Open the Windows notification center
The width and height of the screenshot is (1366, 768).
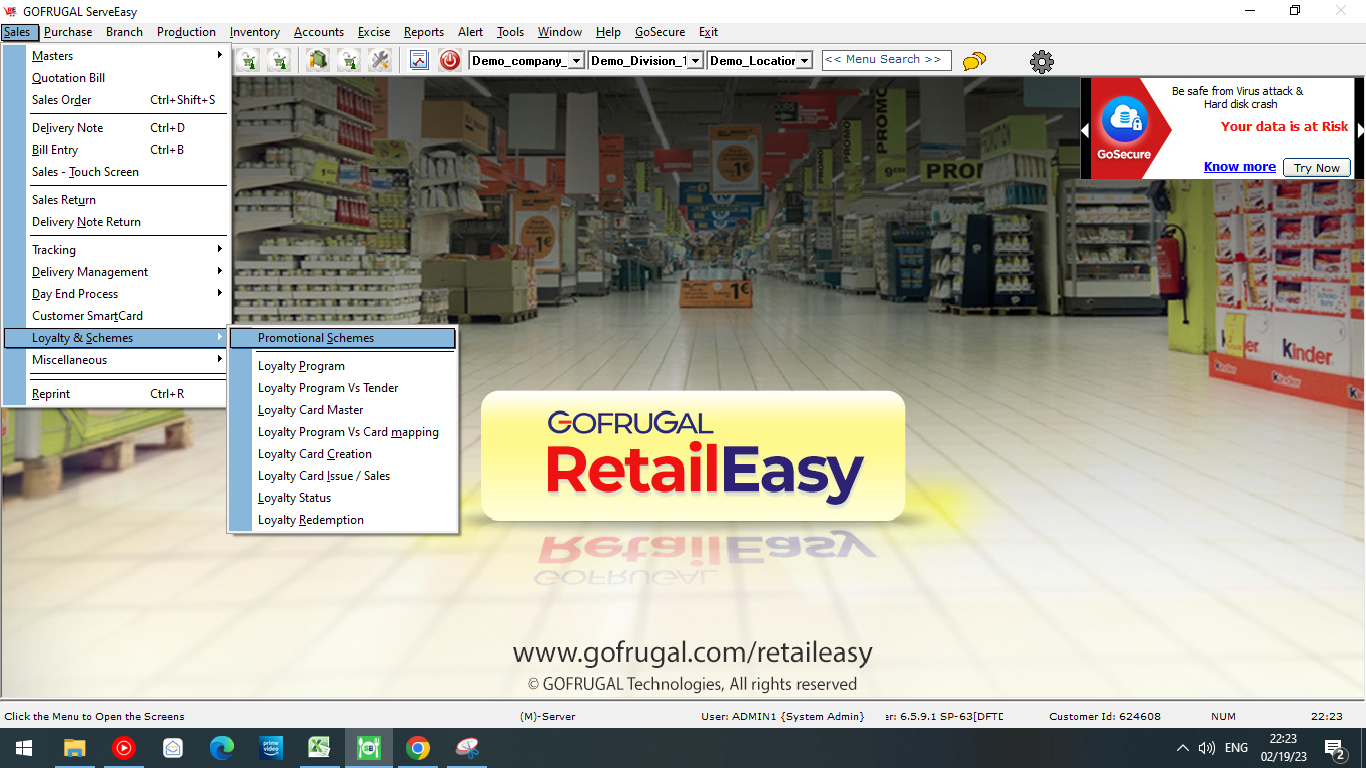pyautogui.click(x=1335, y=748)
